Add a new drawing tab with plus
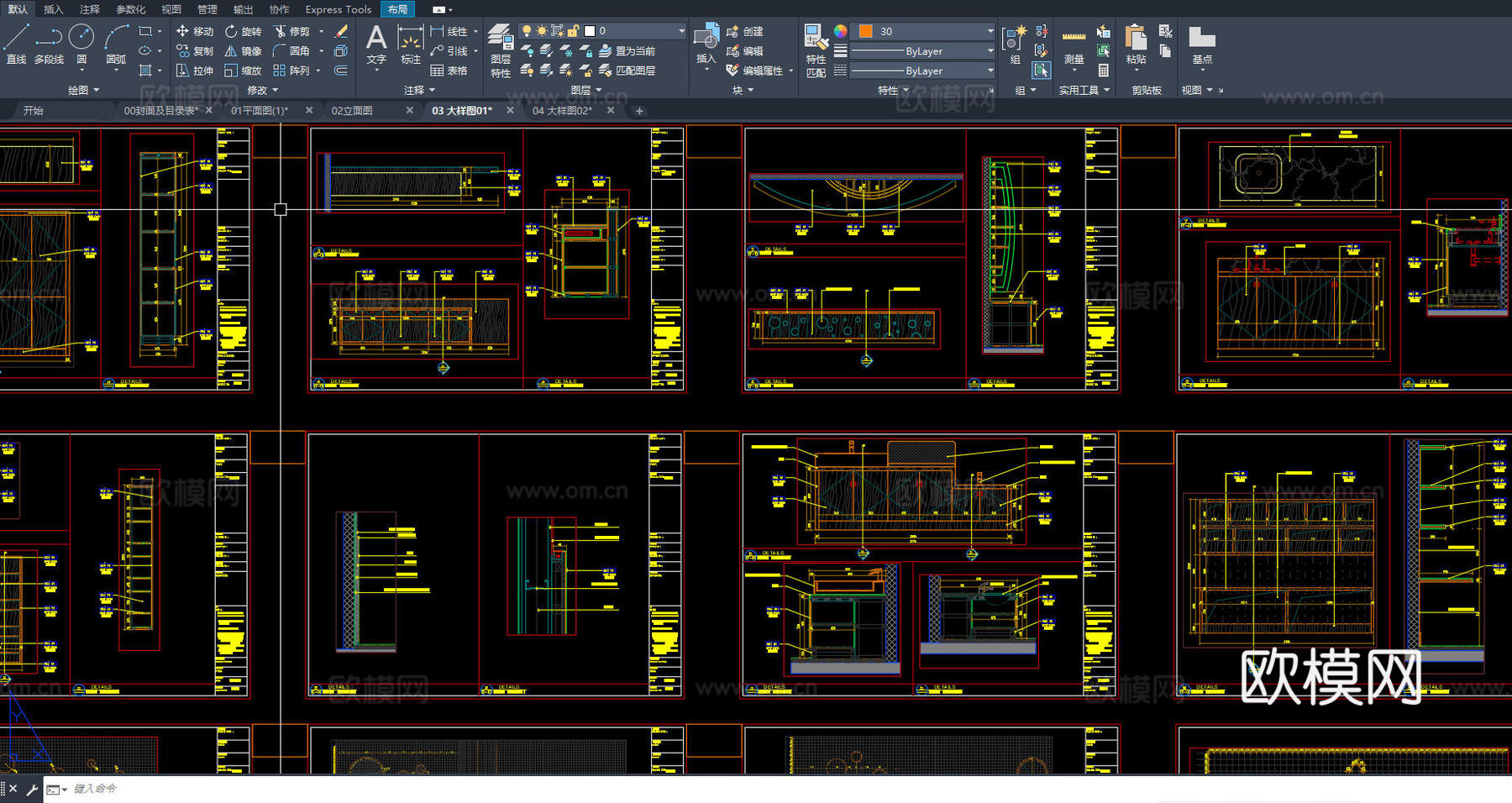This screenshot has height=803, width=1512. click(x=639, y=111)
